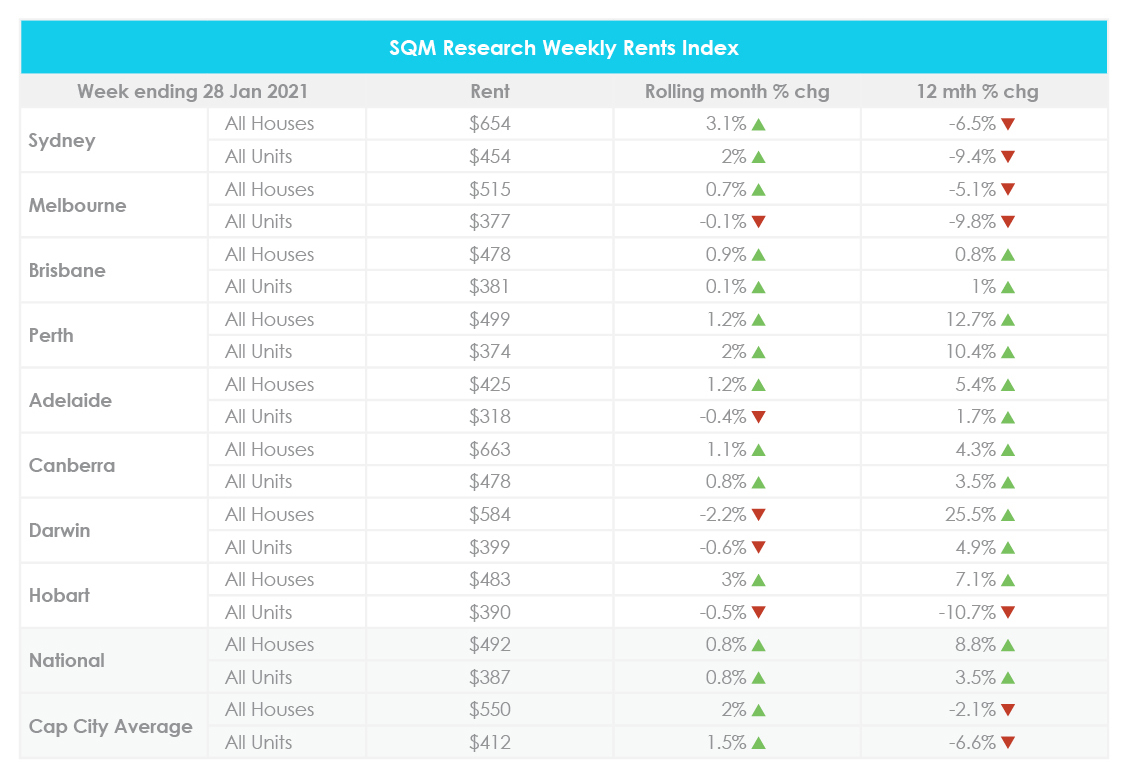Click the red down arrow beside -6.6%

(x=1008, y=743)
